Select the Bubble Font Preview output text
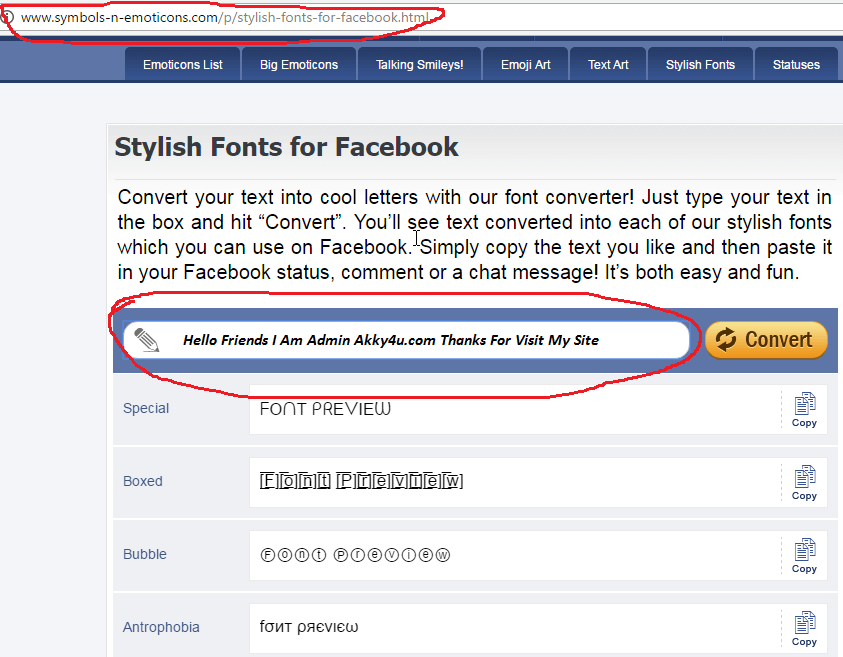Viewport: 843px width, 657px height. 355,554
